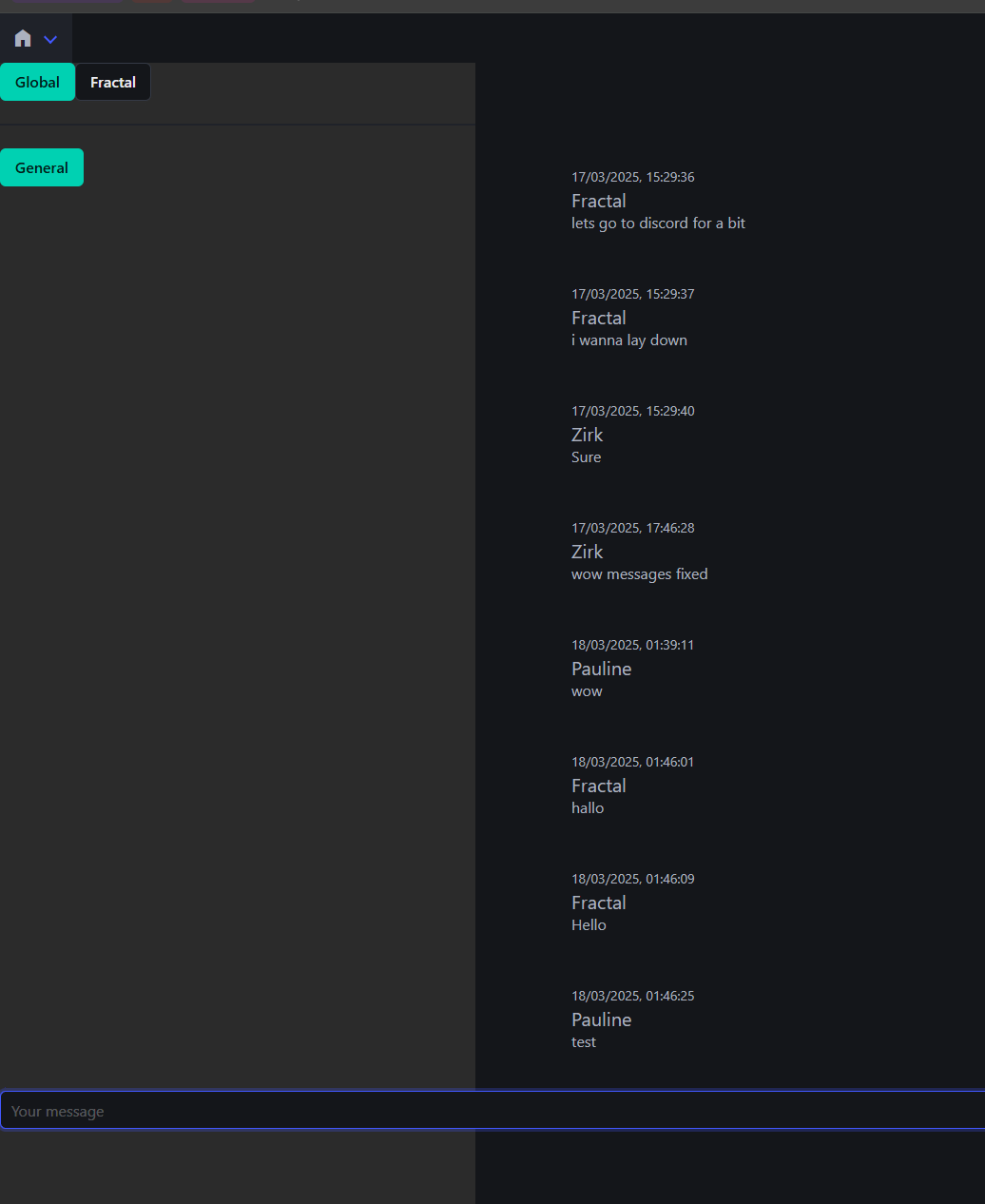Click the home icon

click(23, 38)
